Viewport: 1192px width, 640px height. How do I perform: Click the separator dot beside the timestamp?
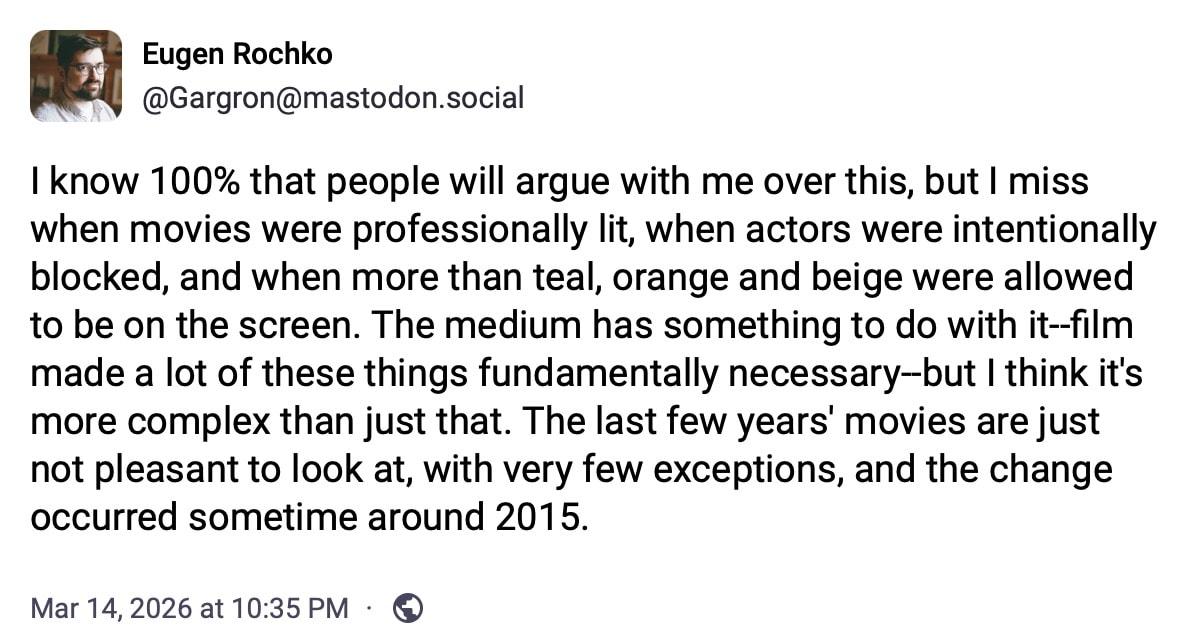(x=368, y=607)
